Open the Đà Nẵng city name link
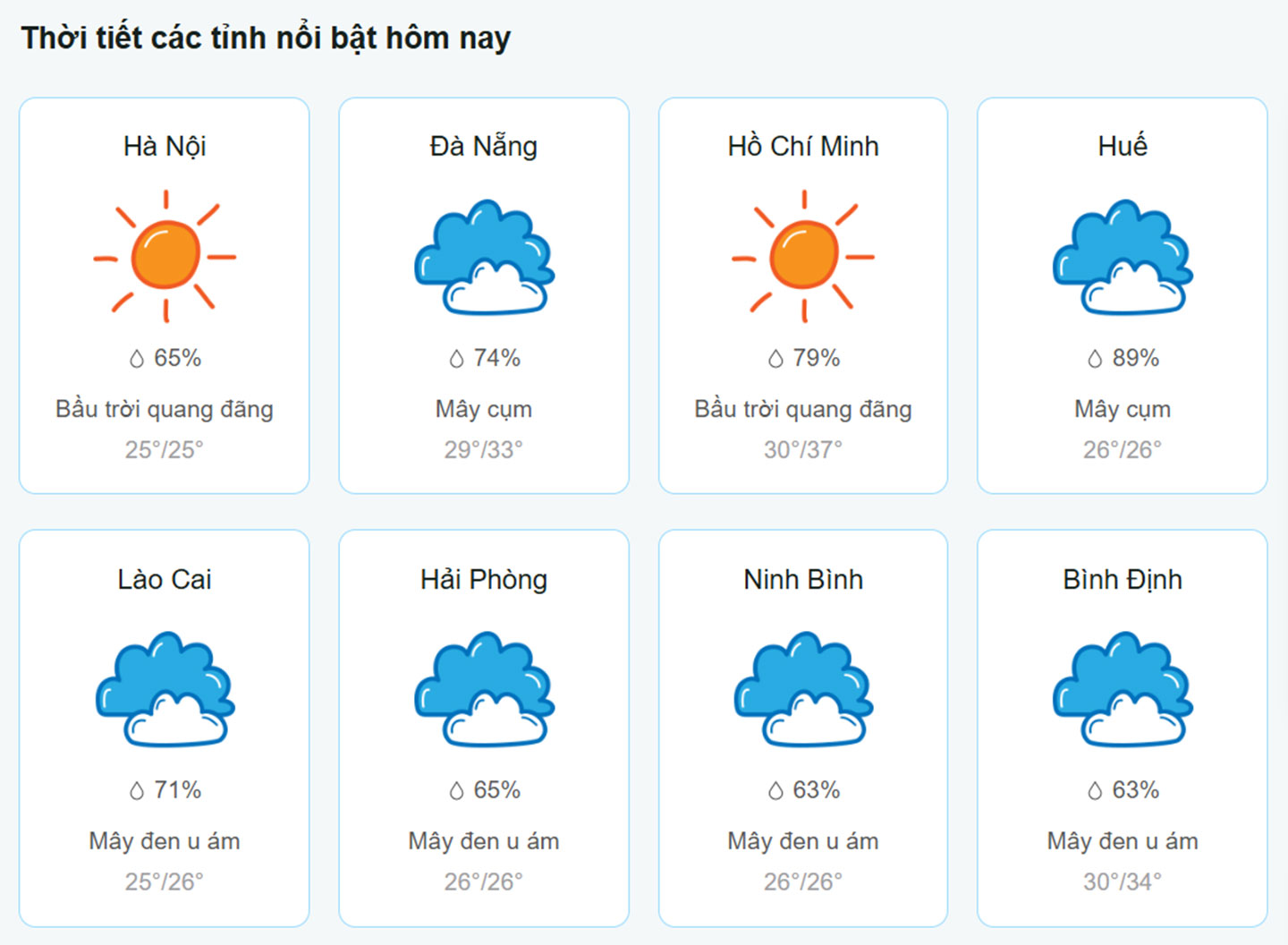The width and height of the screenshot is (1288, 945). (x=484, y=146)
